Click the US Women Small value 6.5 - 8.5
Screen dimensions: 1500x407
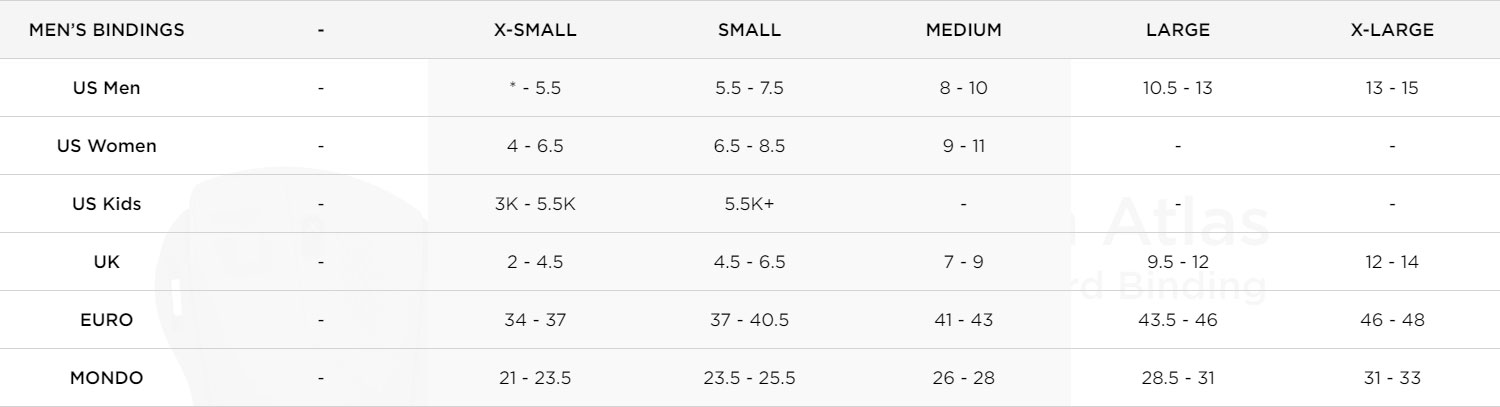click(749, 146)
